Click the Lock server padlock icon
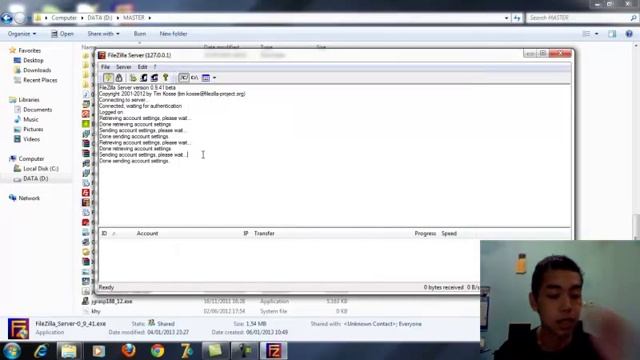The image size is (640, 360). [119, 78]
